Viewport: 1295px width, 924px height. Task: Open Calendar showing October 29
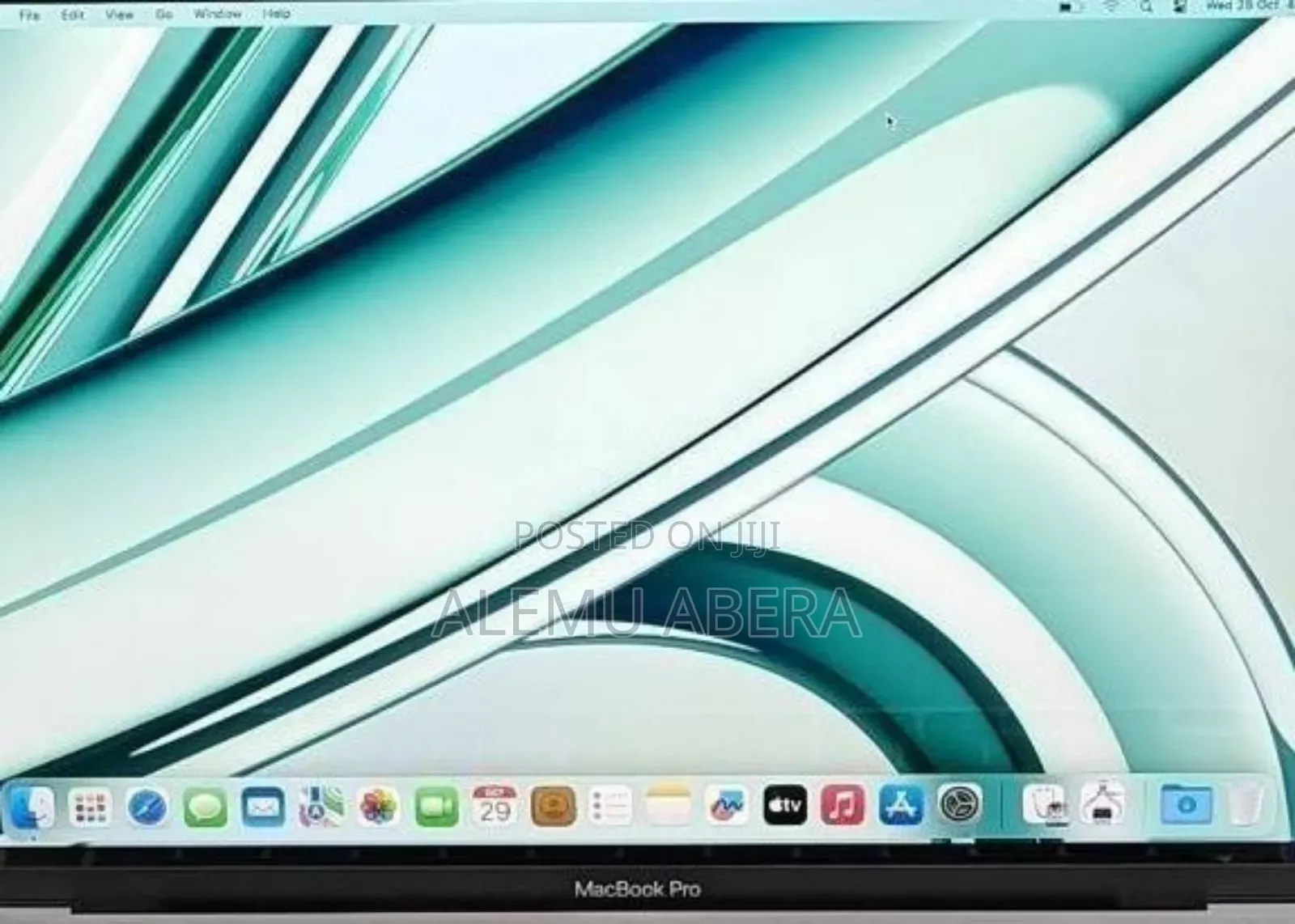pos(494,807)
